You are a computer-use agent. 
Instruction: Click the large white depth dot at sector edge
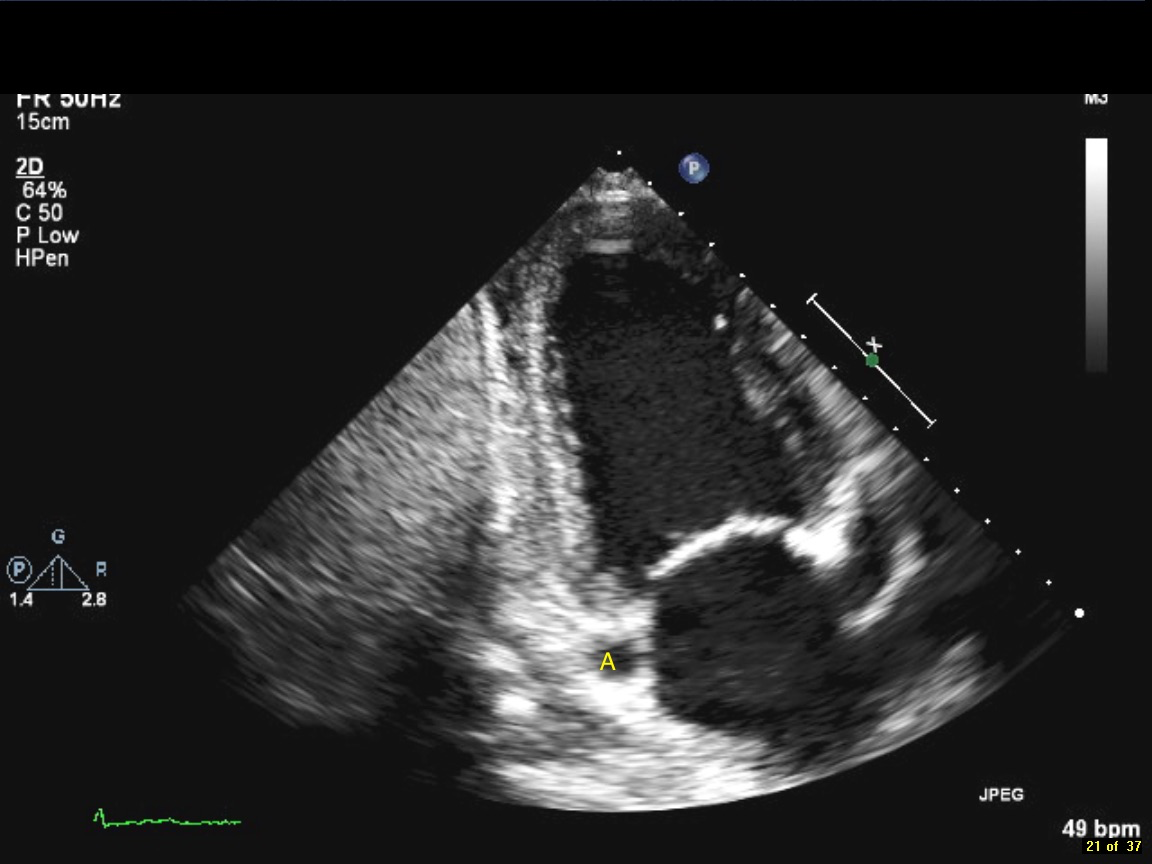click(x=1079, y=613)
